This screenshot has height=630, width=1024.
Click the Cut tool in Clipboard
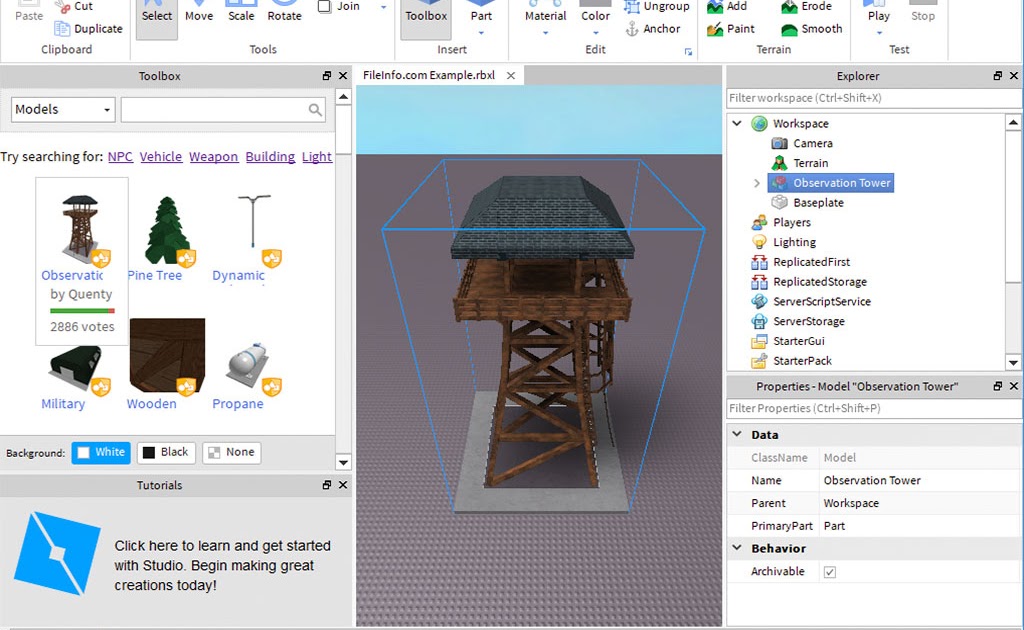tap(74, 7)
